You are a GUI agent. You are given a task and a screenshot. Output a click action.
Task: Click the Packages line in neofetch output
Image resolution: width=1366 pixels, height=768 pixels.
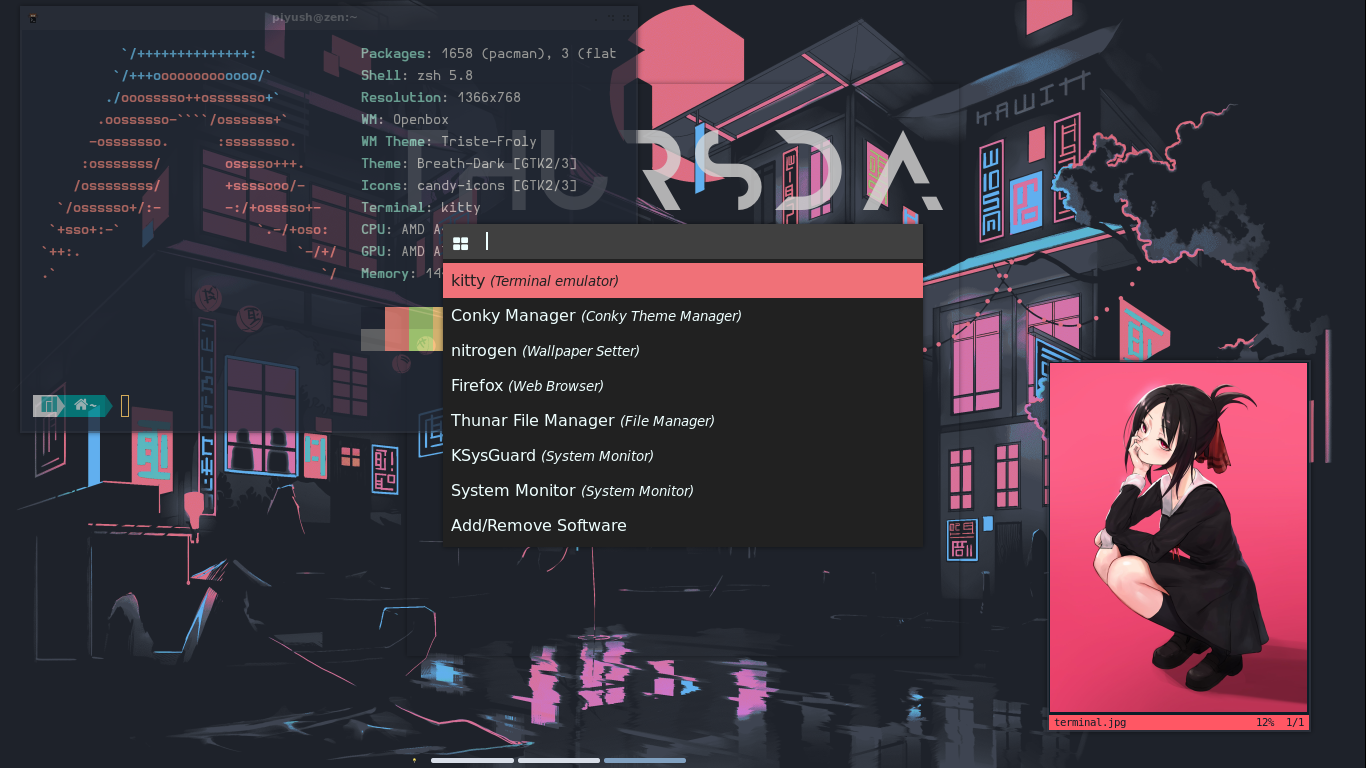click(x=488, y=54)
